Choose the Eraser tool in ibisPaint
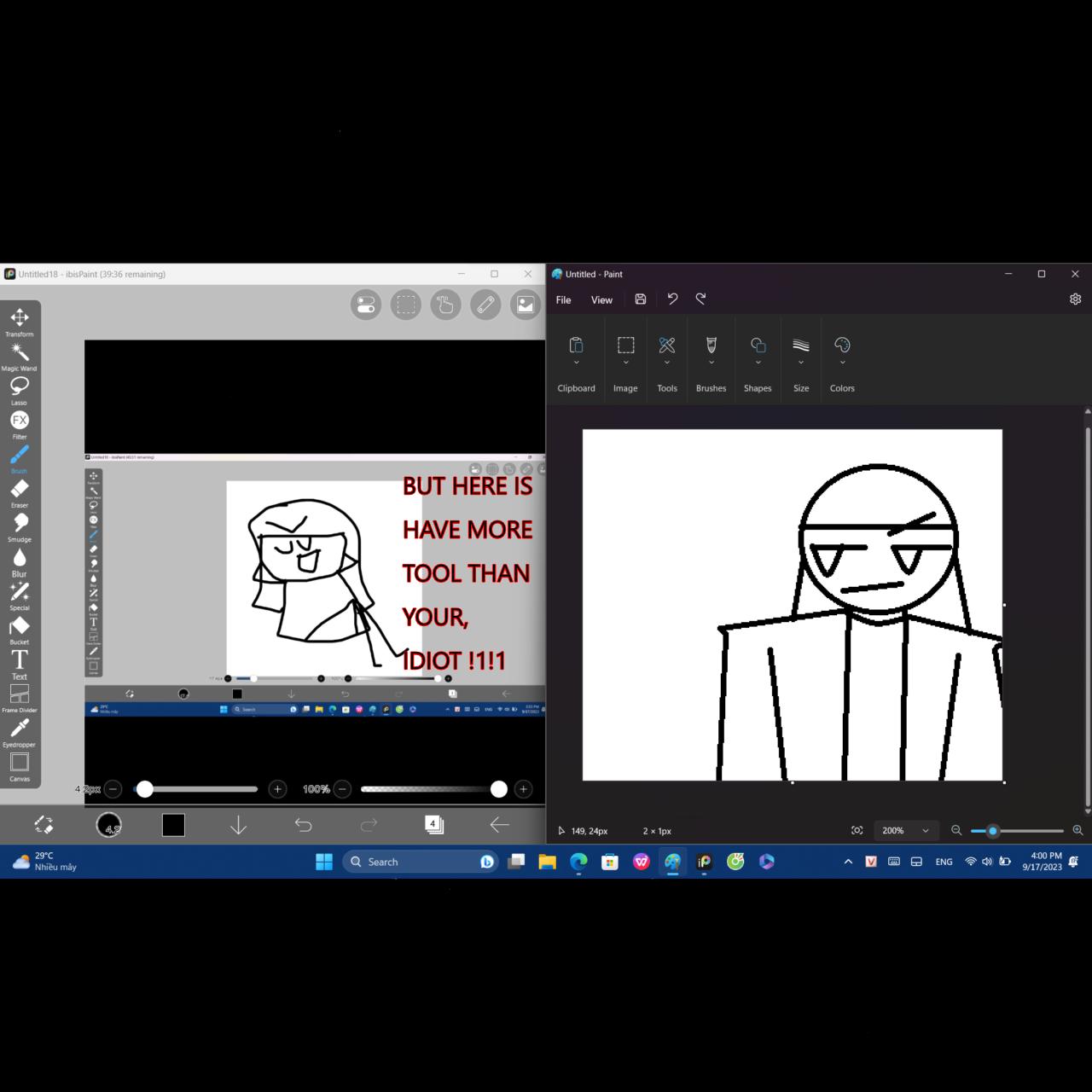1092x1092 pixels. (19, 489)
